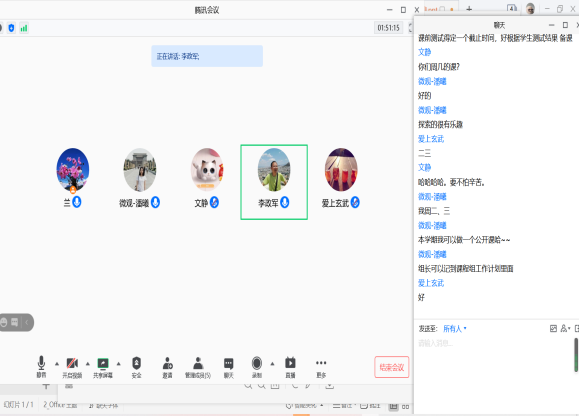Open the manage members panel

[x=198, y=367]
